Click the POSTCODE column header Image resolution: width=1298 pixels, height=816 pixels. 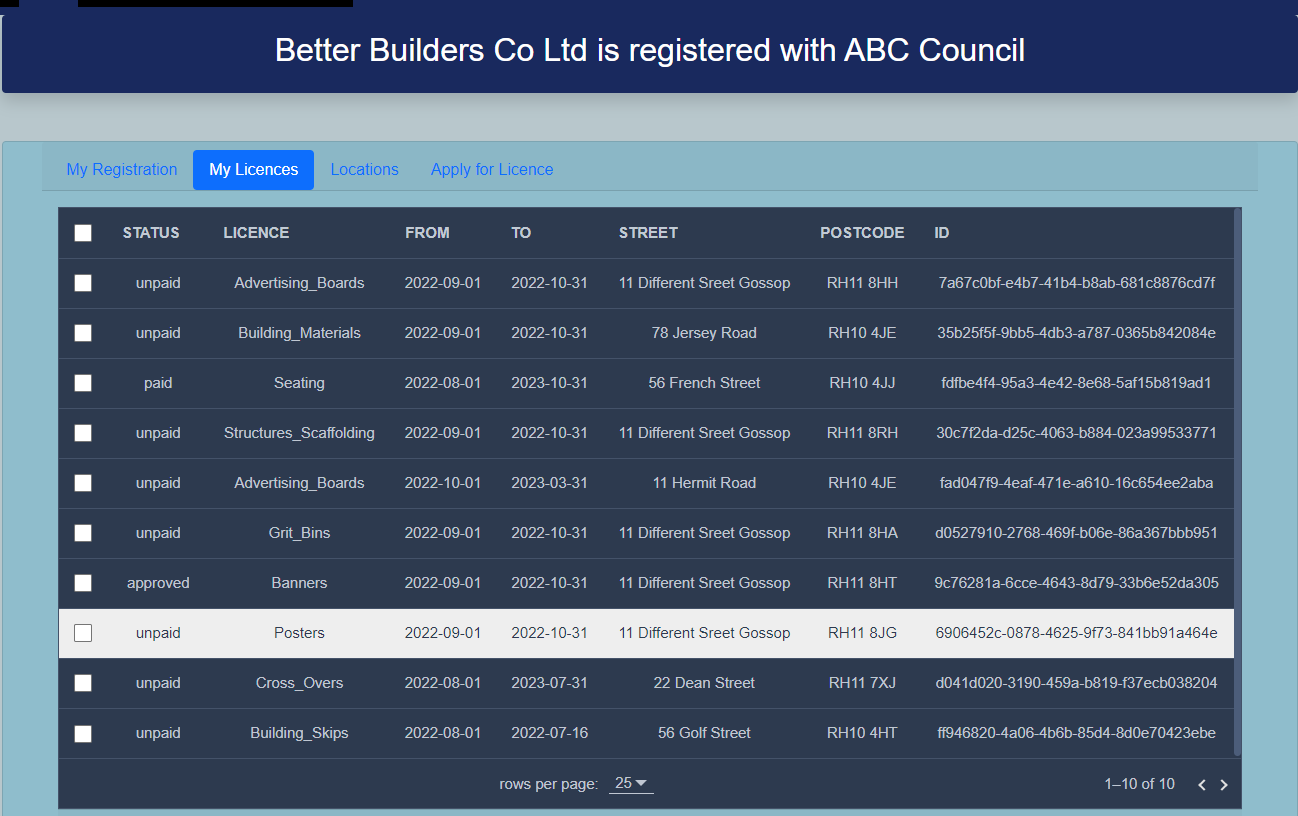click(862, 233)
